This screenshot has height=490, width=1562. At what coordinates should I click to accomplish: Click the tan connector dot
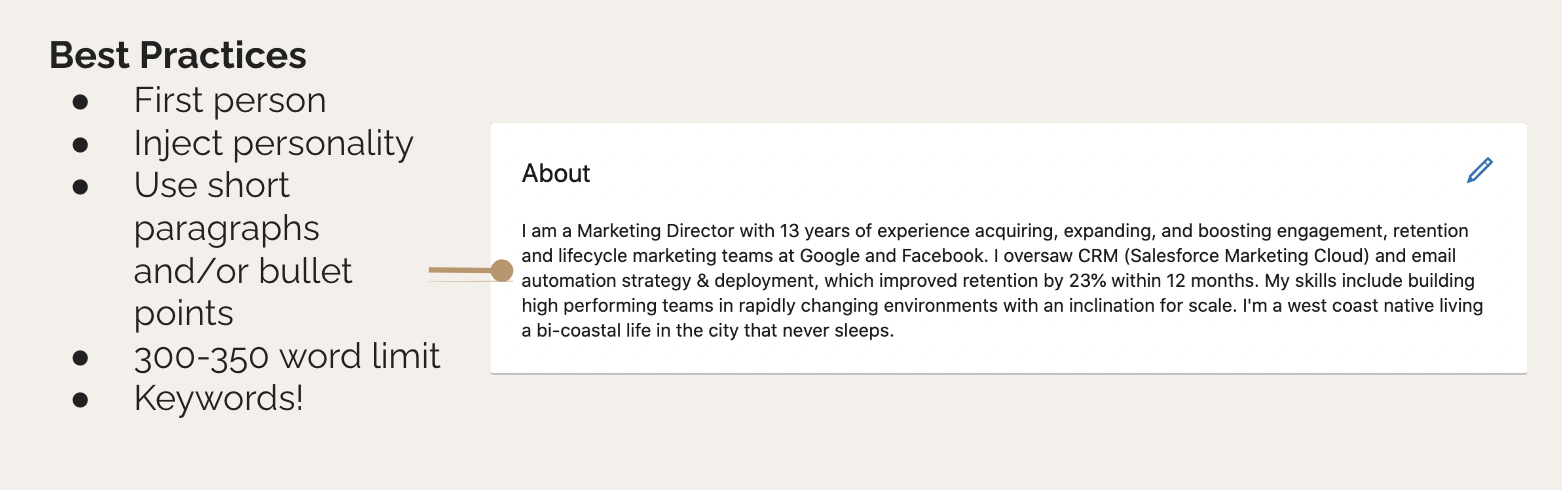[x=502, y=271]
